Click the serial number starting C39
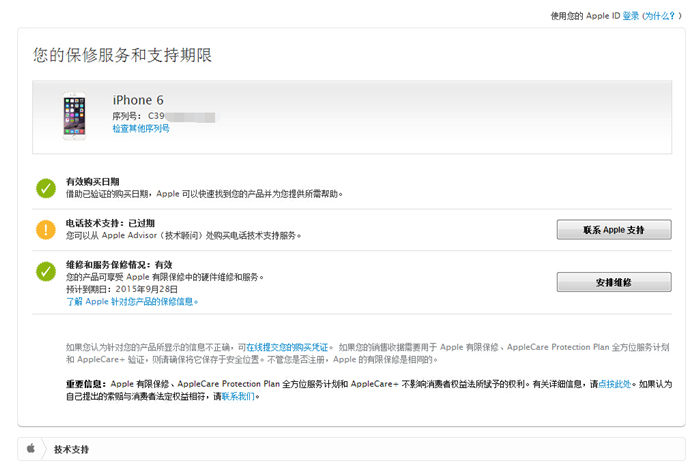The height and width of the screenshot is (471, 700). 181,116
